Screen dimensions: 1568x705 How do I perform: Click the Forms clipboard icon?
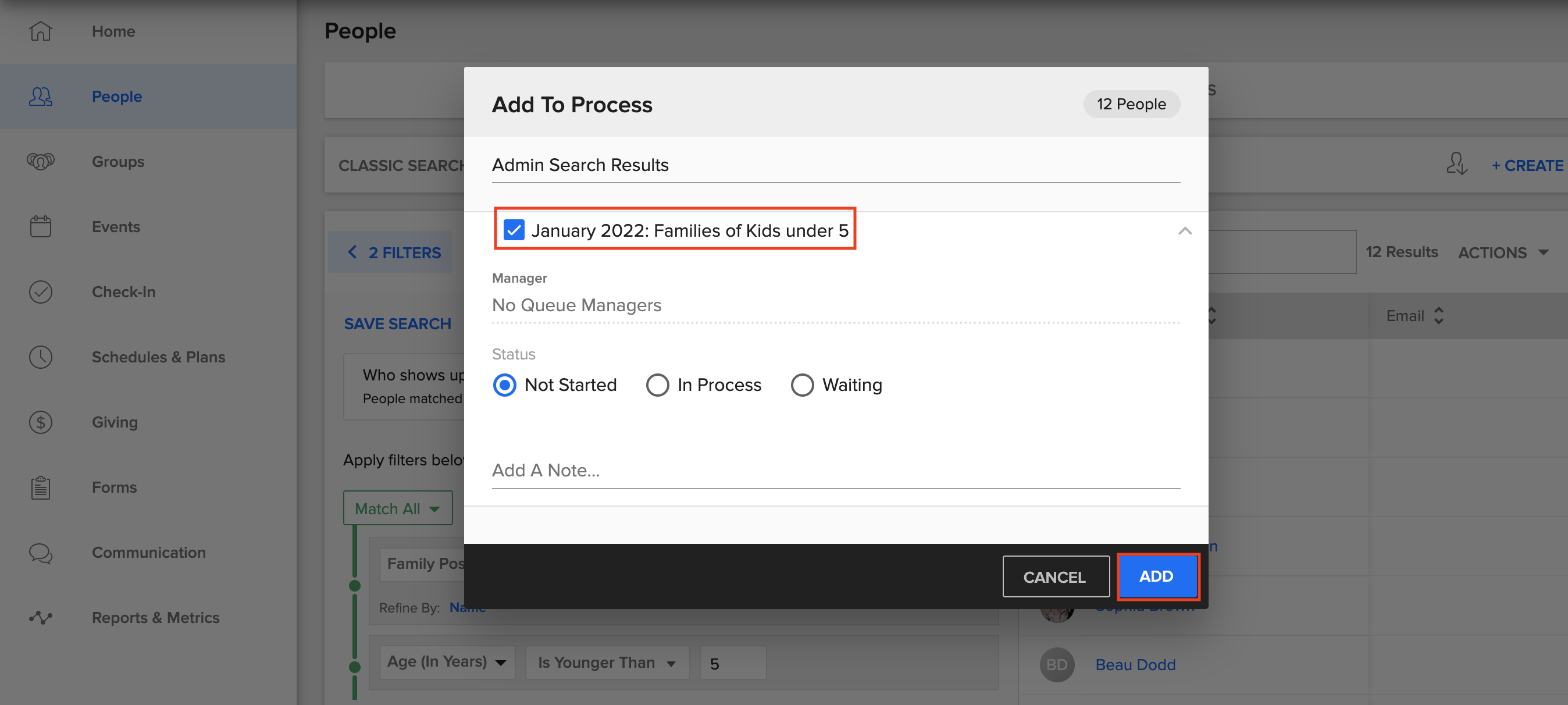(x=40, y=487)
